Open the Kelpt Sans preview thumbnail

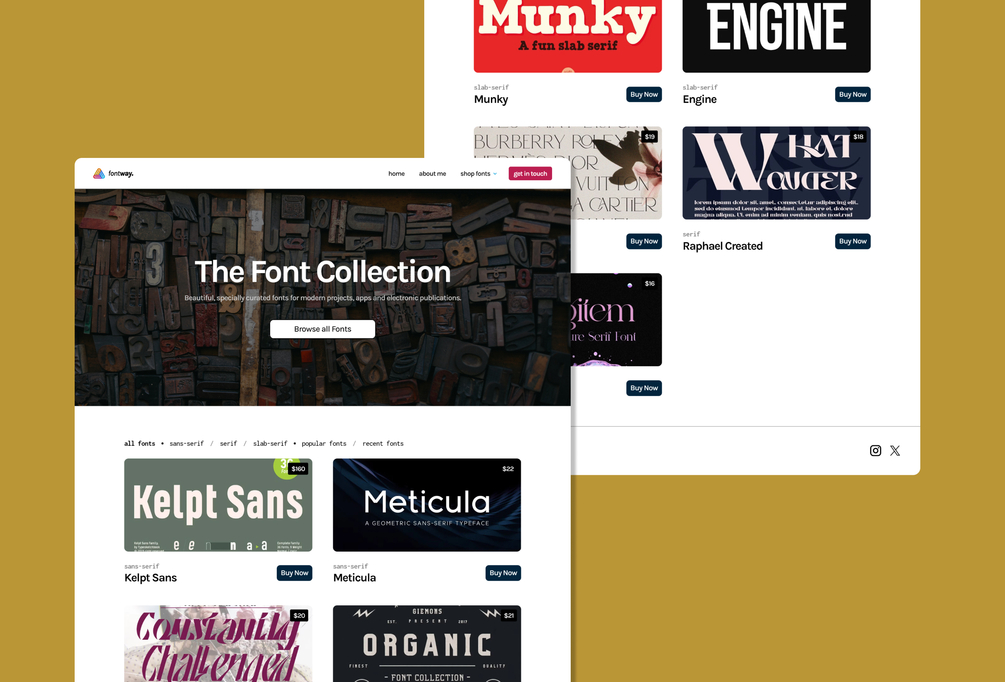point(218,505)
